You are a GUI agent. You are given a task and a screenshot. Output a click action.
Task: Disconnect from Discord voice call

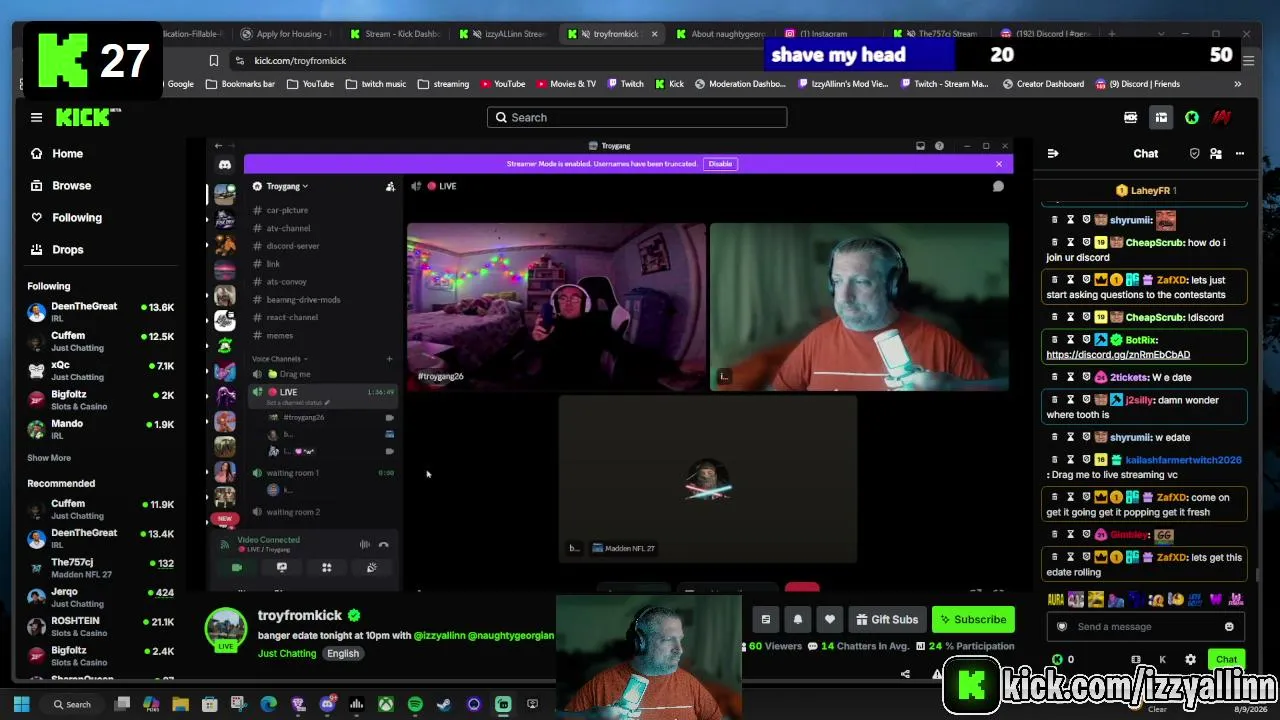384,544
